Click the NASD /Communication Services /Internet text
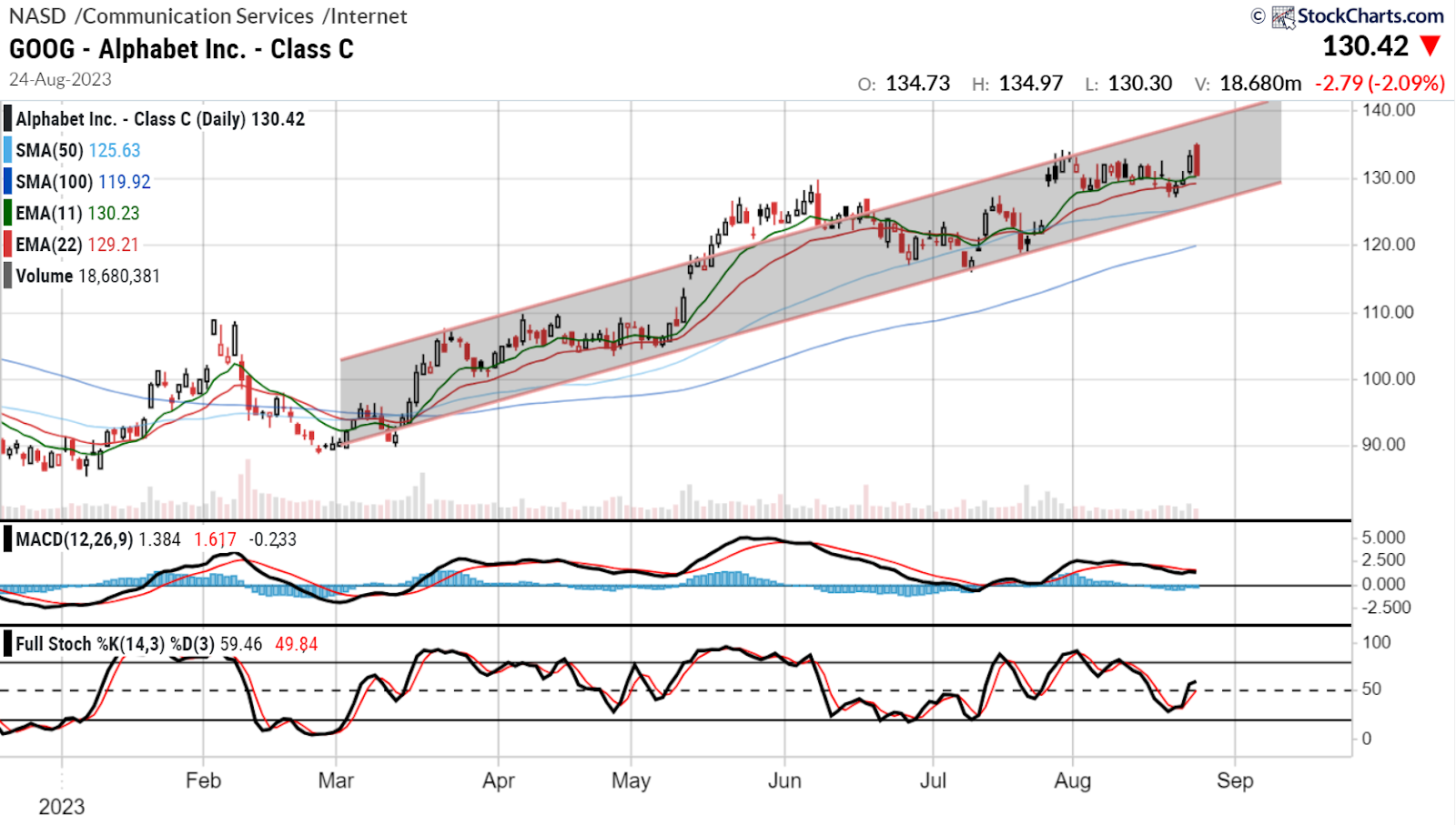The width and height of the screenshot is (1456, 825). (208, 16)
